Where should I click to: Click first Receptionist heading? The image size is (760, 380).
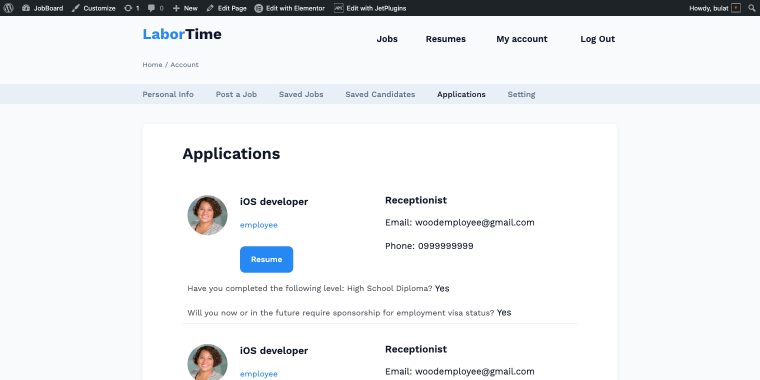tap(416, 200)
